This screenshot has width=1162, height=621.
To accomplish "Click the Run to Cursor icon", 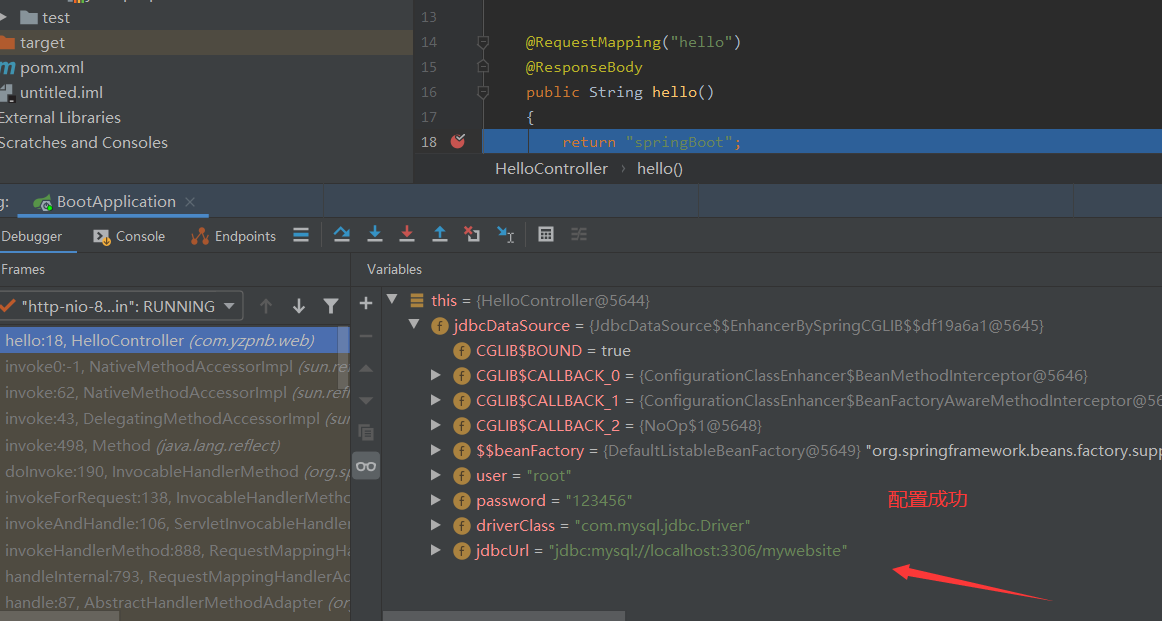I will tap(505, 235).
